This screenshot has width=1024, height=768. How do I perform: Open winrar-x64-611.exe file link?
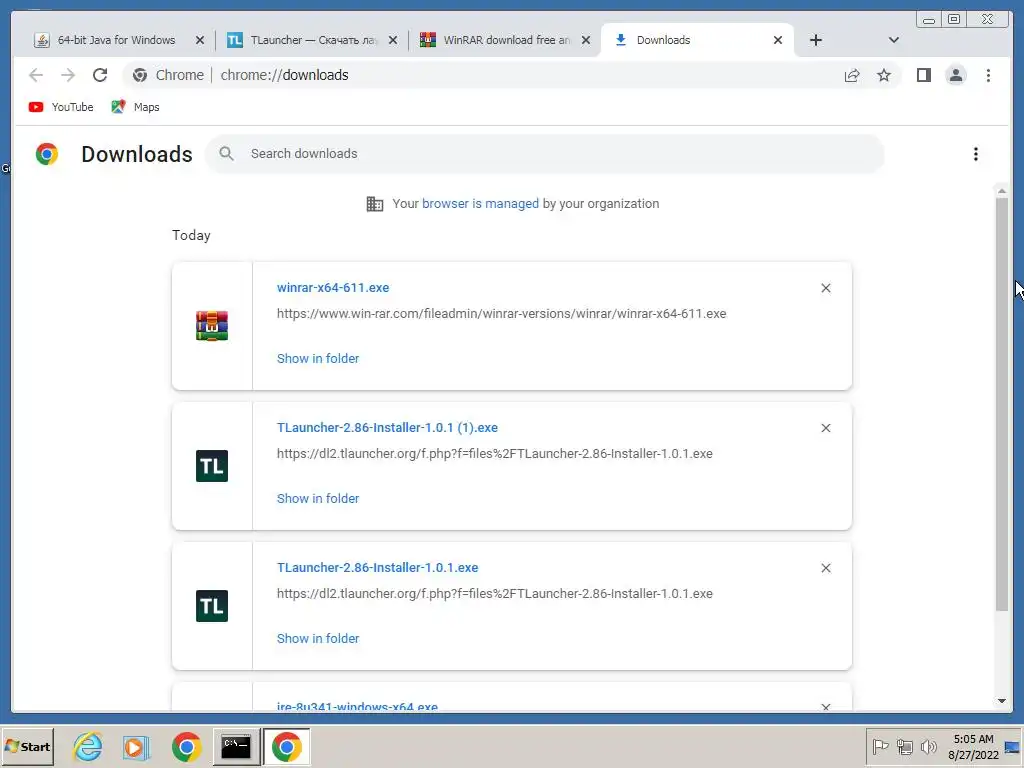[333, 287]
